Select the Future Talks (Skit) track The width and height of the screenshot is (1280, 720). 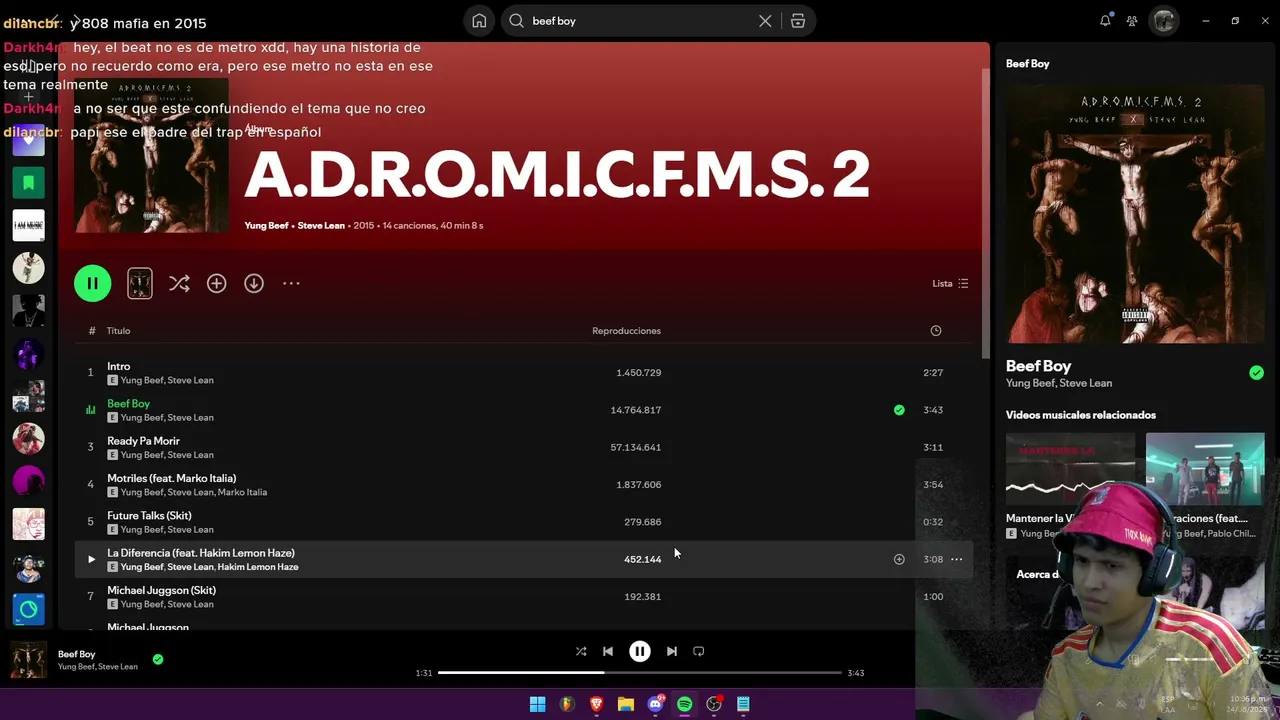pyautogui.click(x=523, y=521)
